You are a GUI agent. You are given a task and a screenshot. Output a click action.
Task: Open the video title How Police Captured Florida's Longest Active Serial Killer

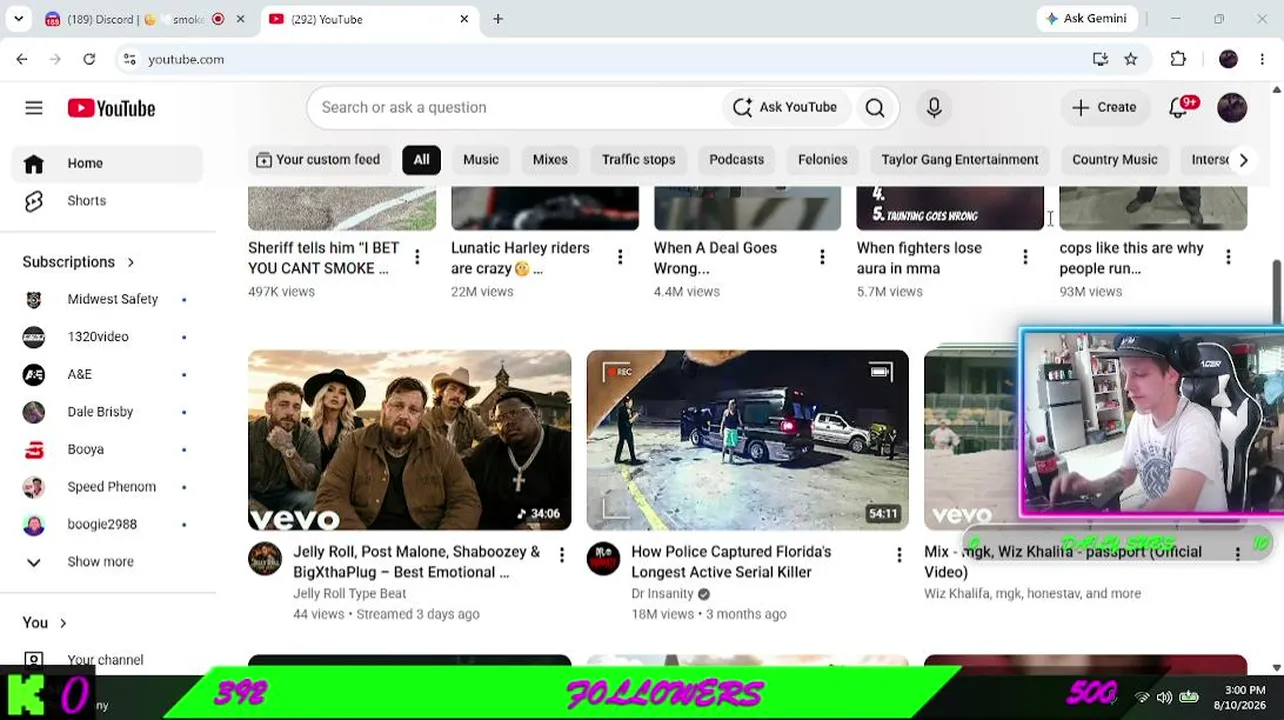click(731, 562)
